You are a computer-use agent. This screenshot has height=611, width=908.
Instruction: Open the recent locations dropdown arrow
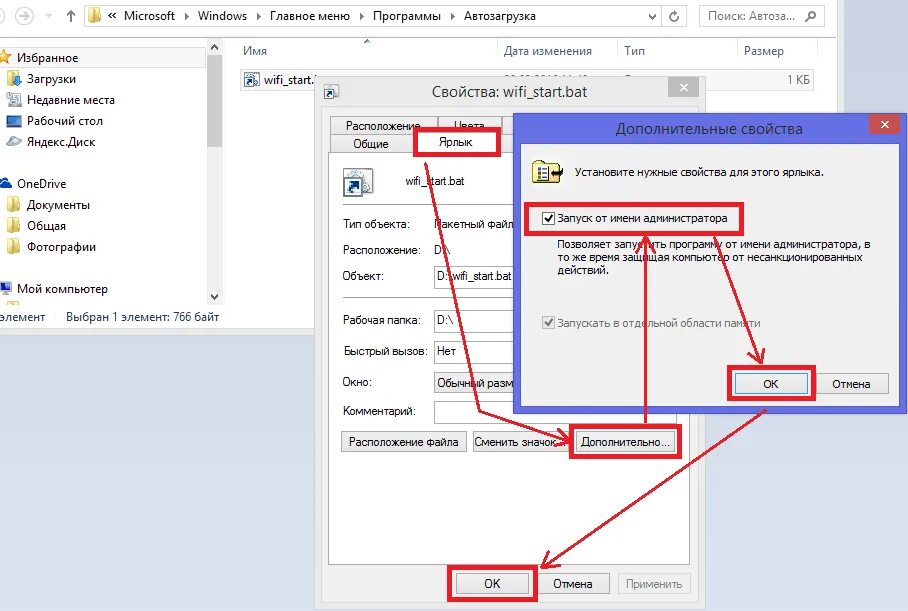(x=49, y=16)
